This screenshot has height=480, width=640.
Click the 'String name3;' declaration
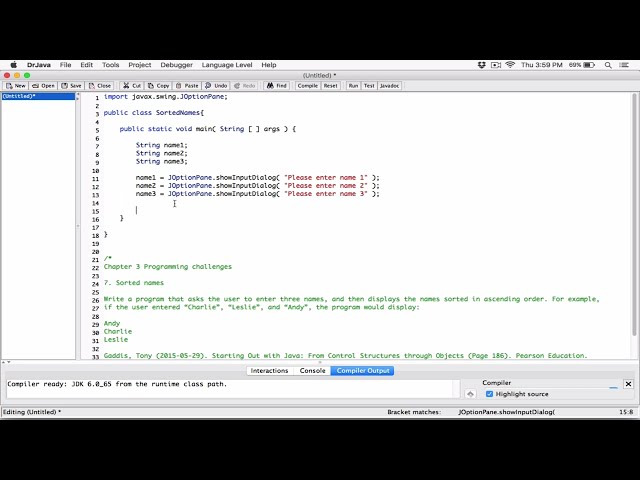[x=162, y=162]
